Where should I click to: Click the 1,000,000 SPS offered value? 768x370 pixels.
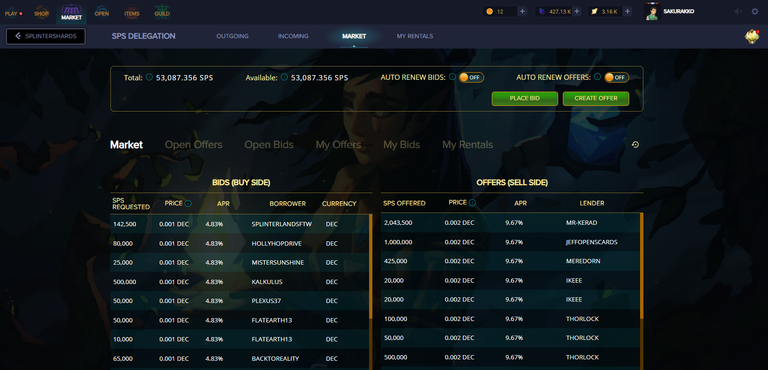point(398,242)
